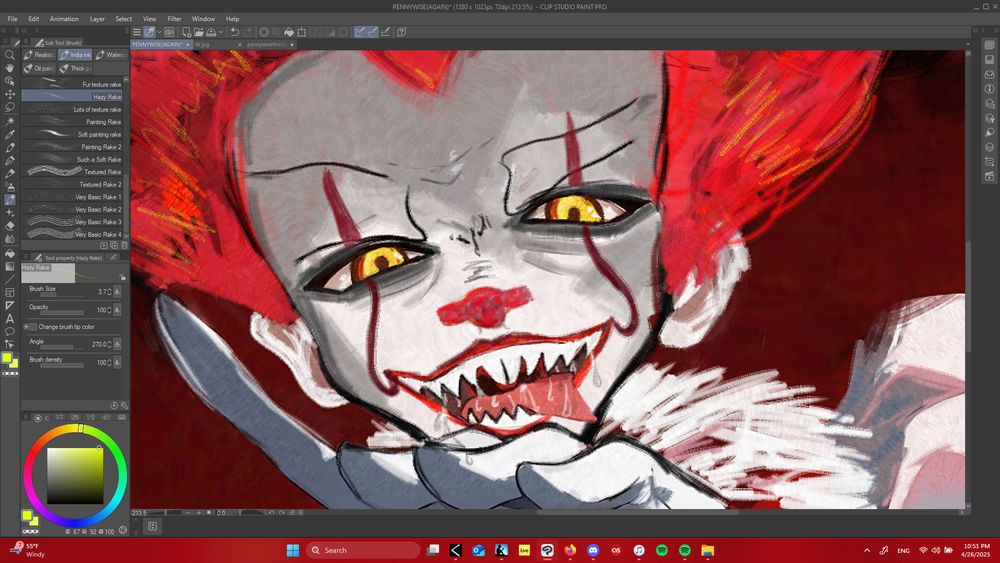Image resolution: width=1000 pixels, height=563 pixels.
Task: Open Windows system tray hidden icons chevron
Action: point(867,550)
